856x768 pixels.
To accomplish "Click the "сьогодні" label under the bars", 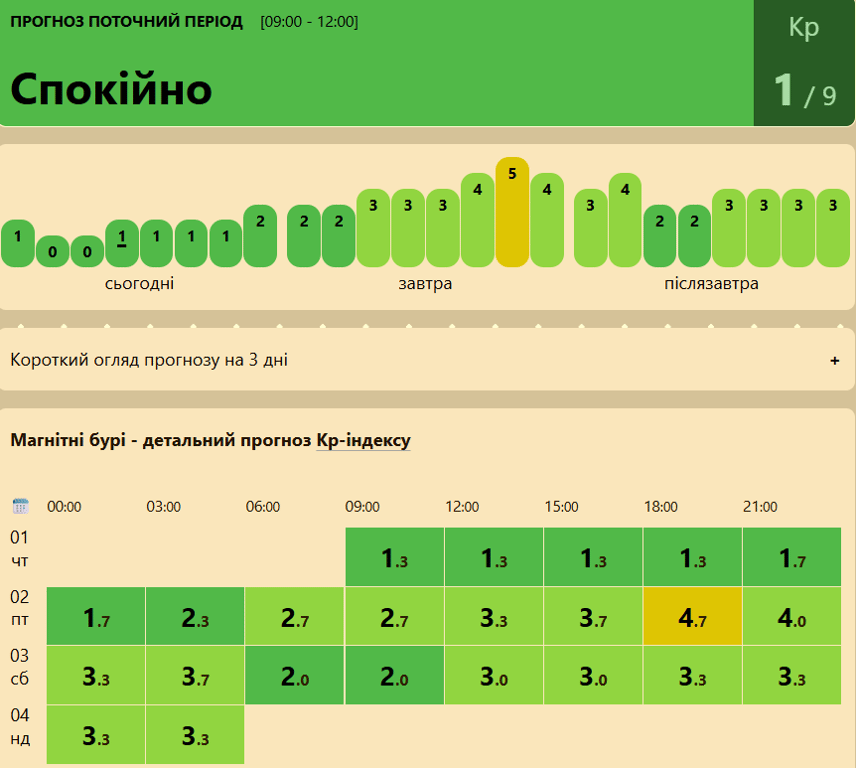I will pyautogui.click(x=139, y=283).
